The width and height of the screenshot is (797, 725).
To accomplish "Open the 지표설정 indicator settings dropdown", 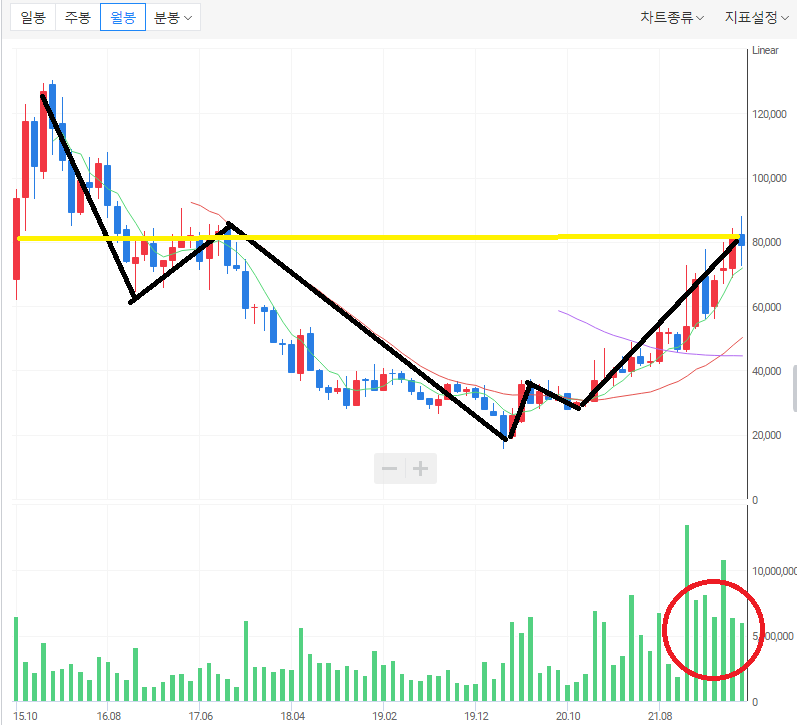I will tap(756, 18).
